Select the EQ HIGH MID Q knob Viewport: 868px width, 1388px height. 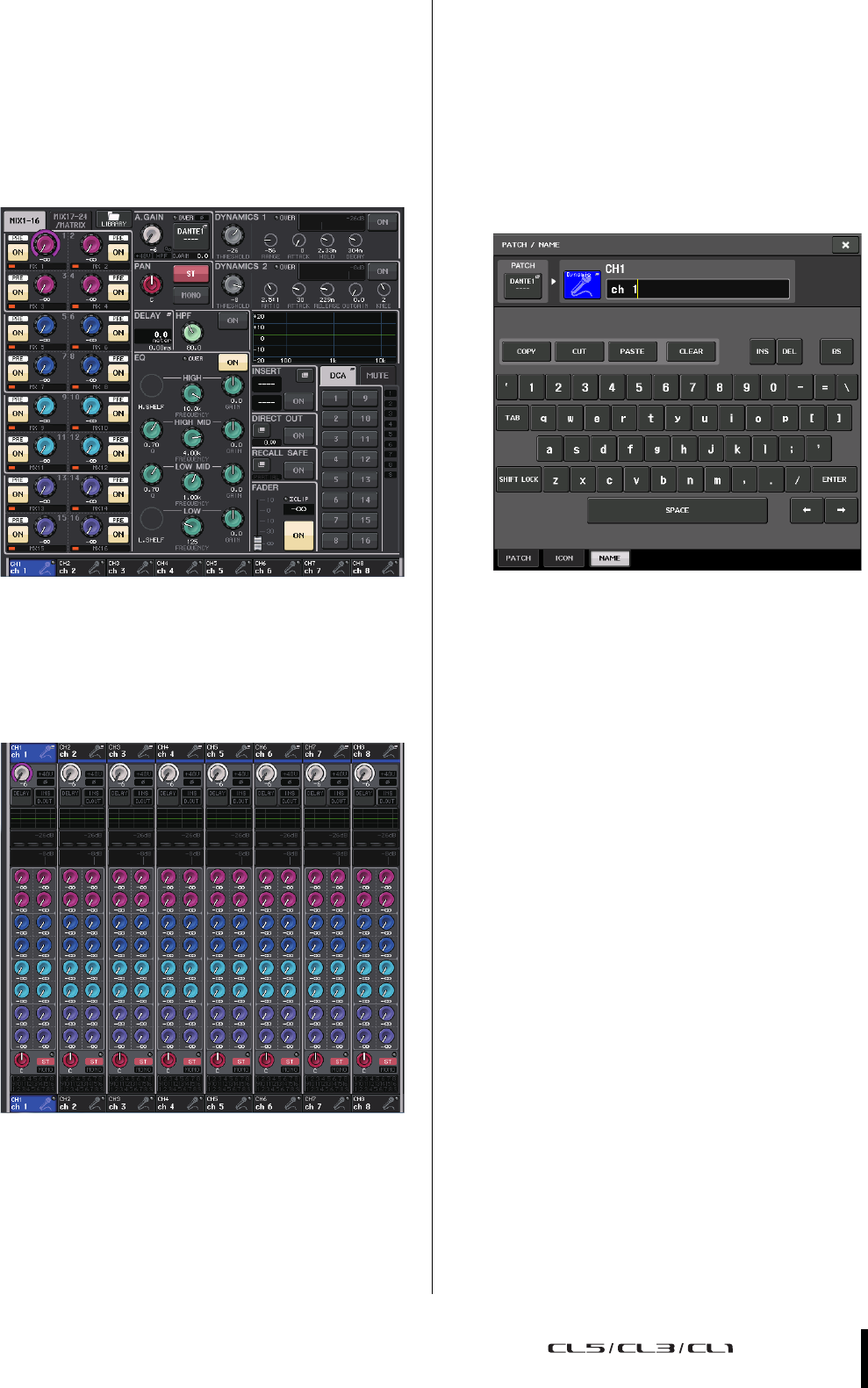151,430
